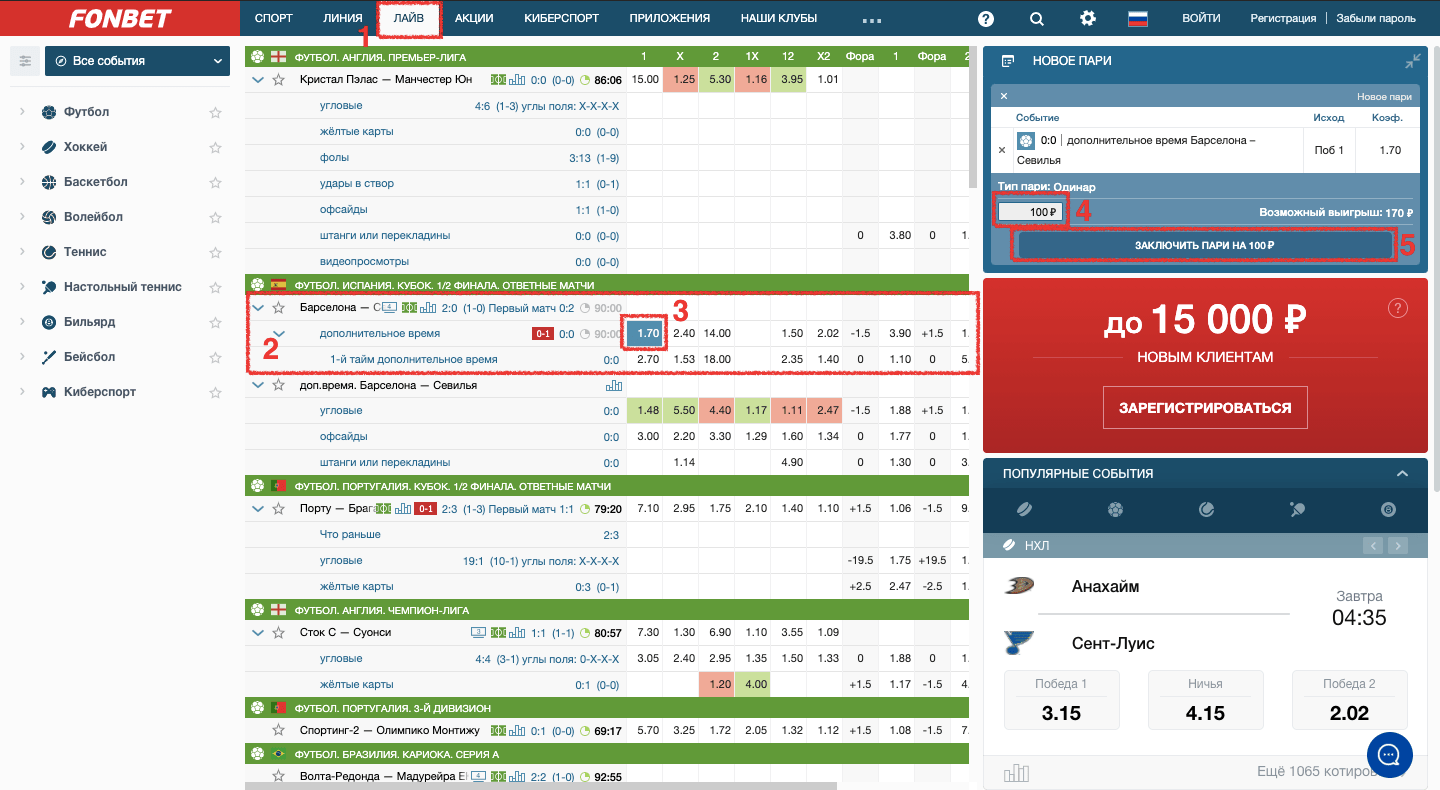1440x790 pixels.
Task: Add Барселона match to favorites with star
Action: click(279, 308)
